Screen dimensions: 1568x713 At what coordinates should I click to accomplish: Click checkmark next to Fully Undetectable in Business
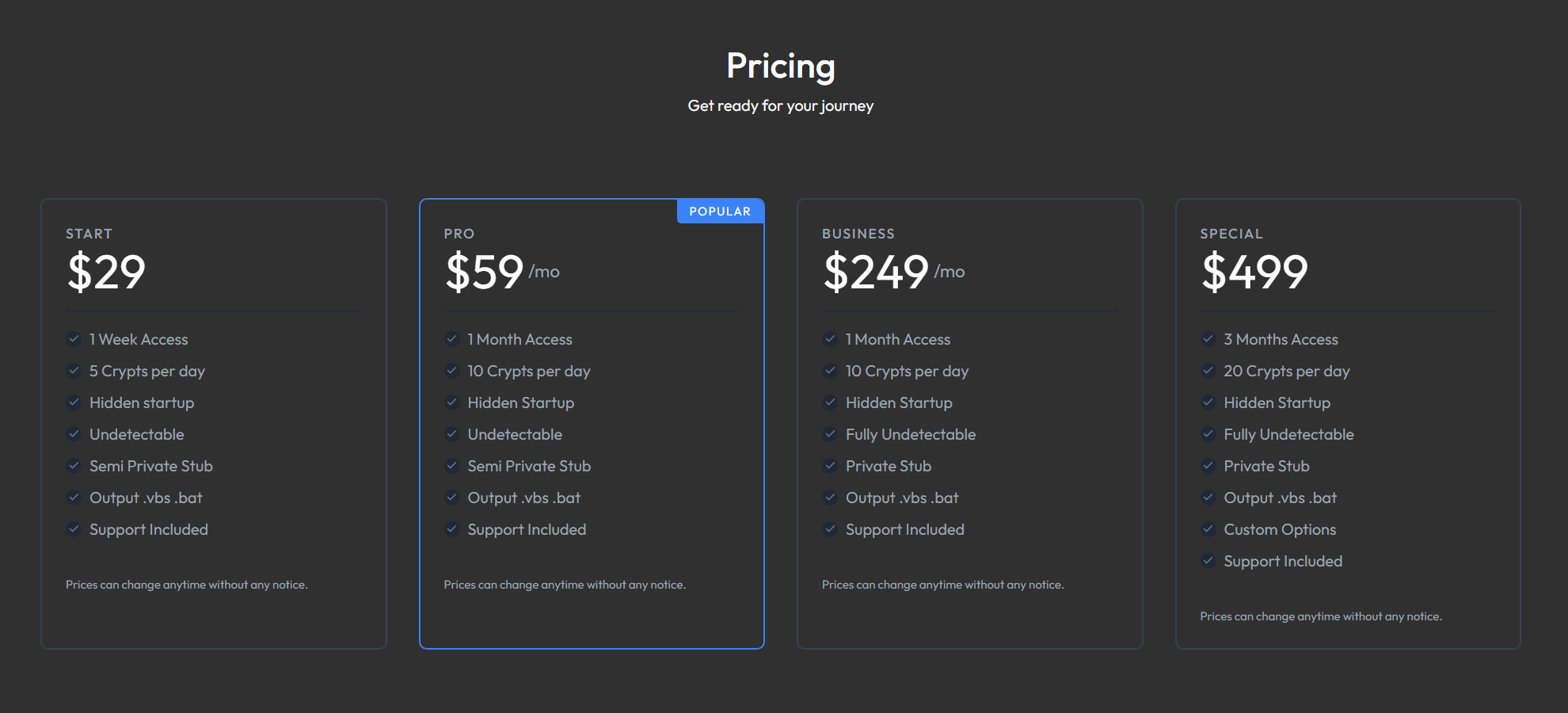coord(830,434)
